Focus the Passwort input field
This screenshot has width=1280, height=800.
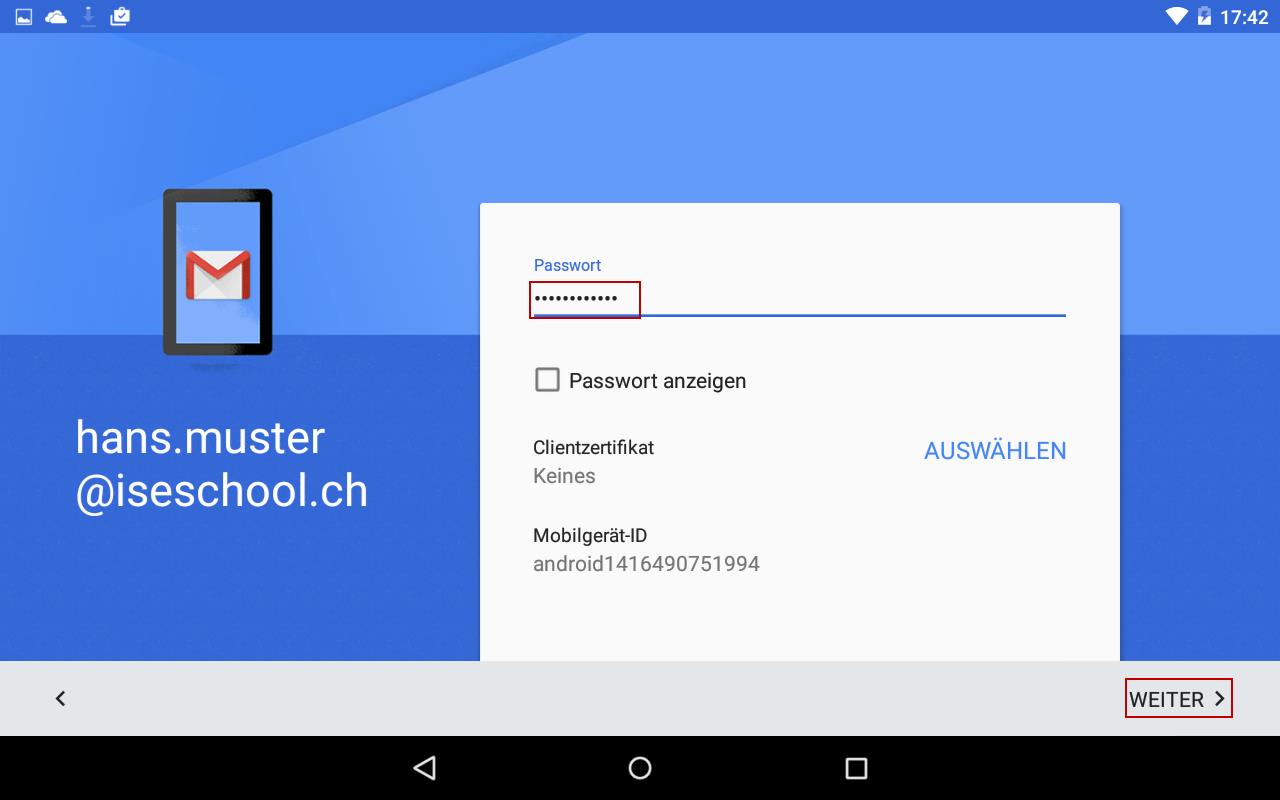pos(799,298)
